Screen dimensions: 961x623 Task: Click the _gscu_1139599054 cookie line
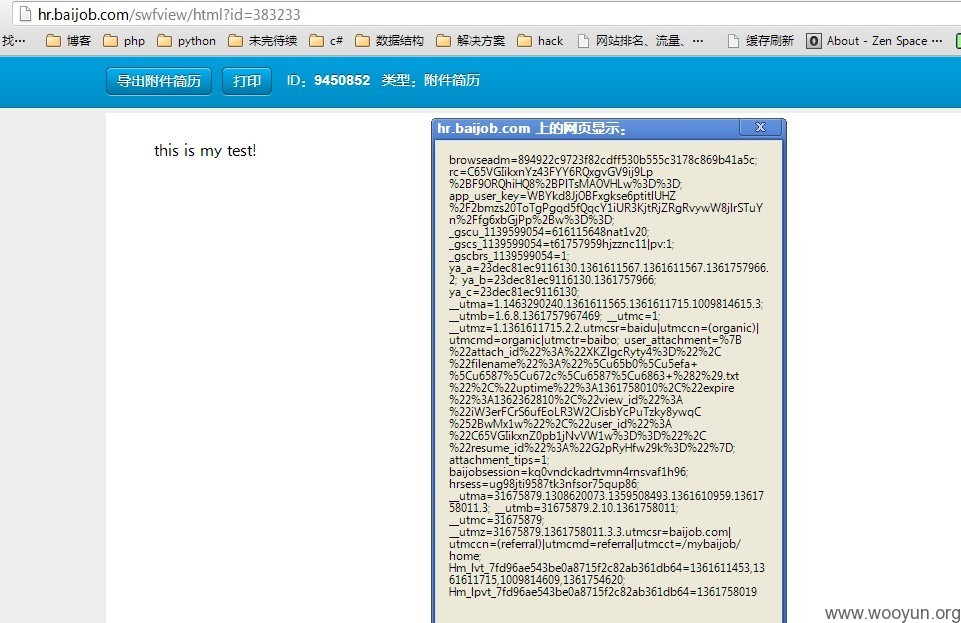pos(549,232)
